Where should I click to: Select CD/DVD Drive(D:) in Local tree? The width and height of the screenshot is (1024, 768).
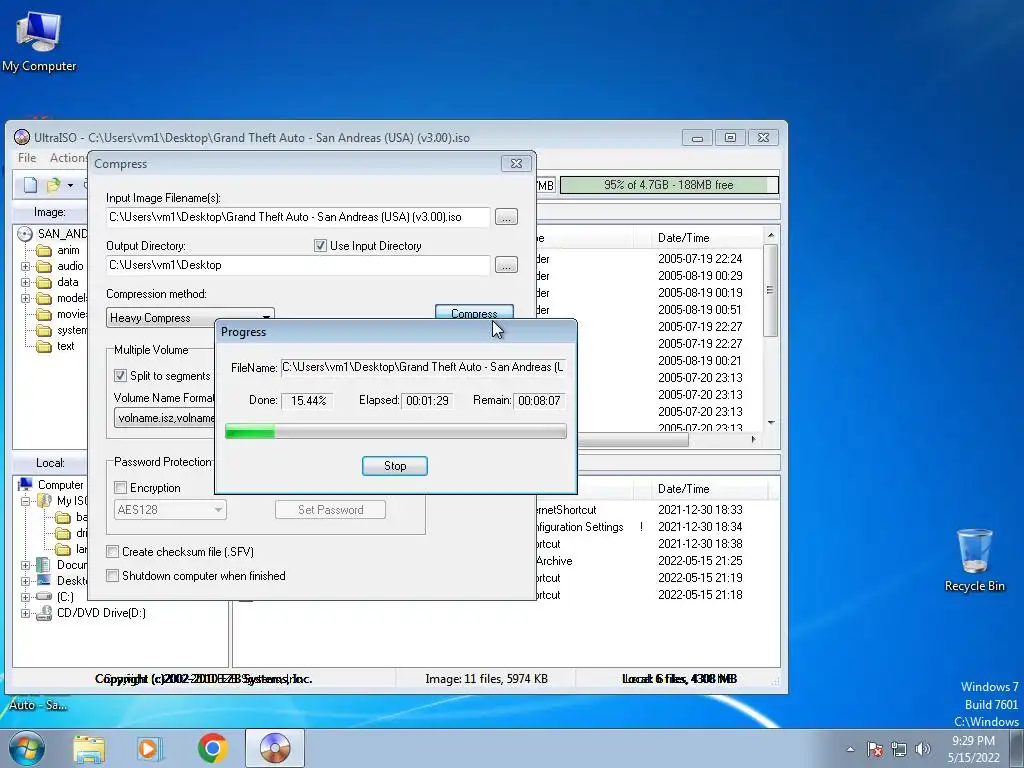(101, 613)
